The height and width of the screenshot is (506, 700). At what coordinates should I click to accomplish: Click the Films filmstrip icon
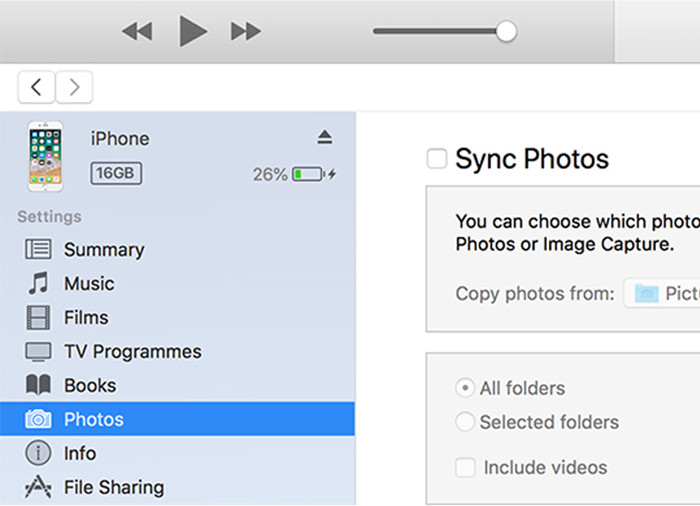(38, 318)
